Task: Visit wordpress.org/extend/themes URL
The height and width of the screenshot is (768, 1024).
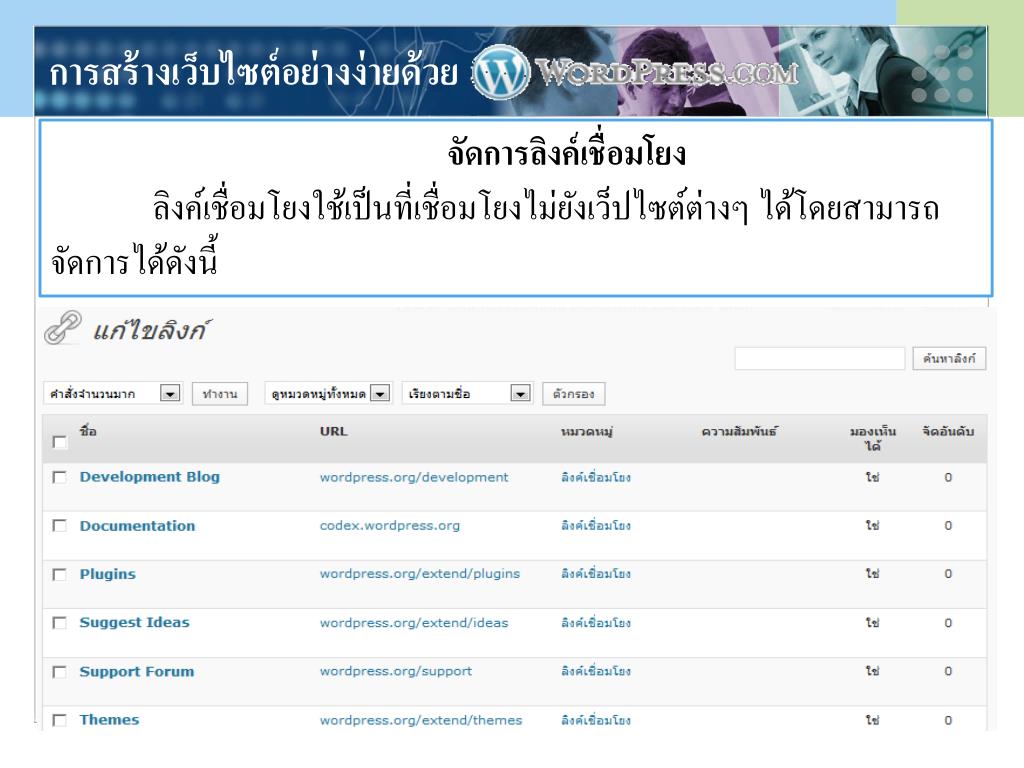Action: click(421, 720)
